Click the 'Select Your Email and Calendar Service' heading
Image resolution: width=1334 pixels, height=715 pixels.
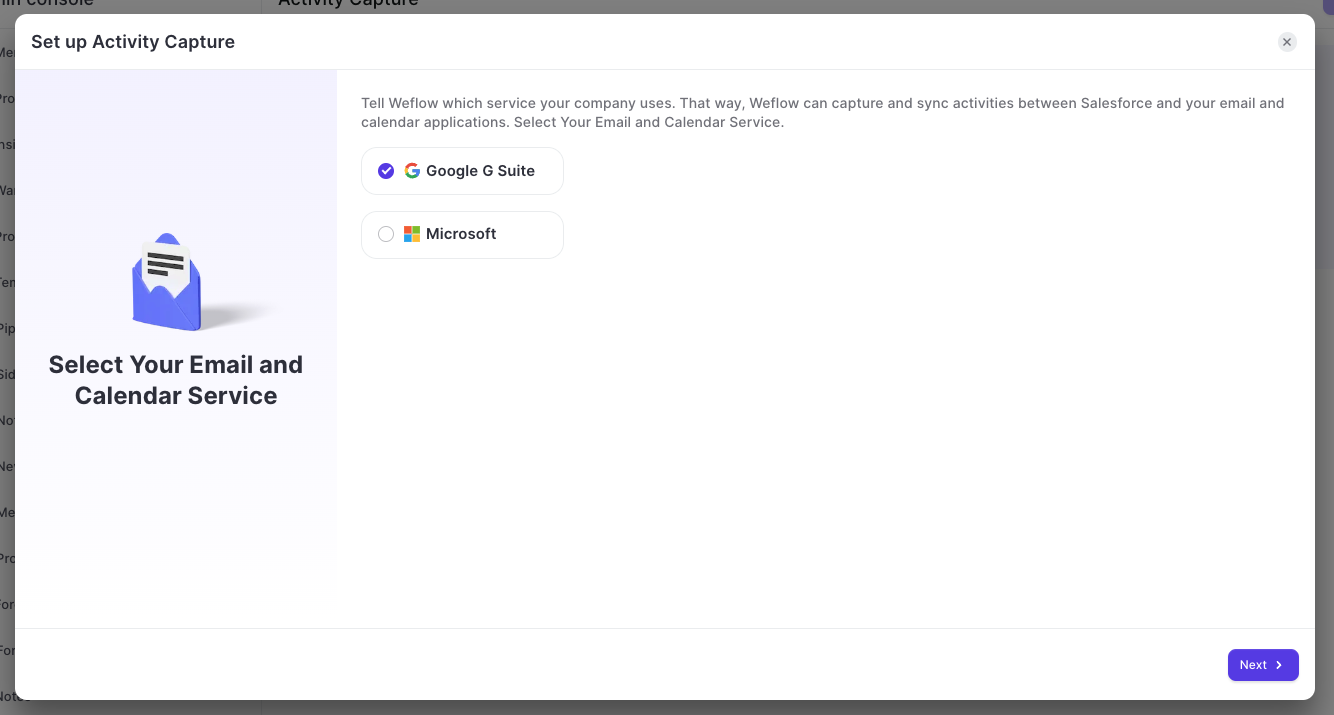point(176,380)
